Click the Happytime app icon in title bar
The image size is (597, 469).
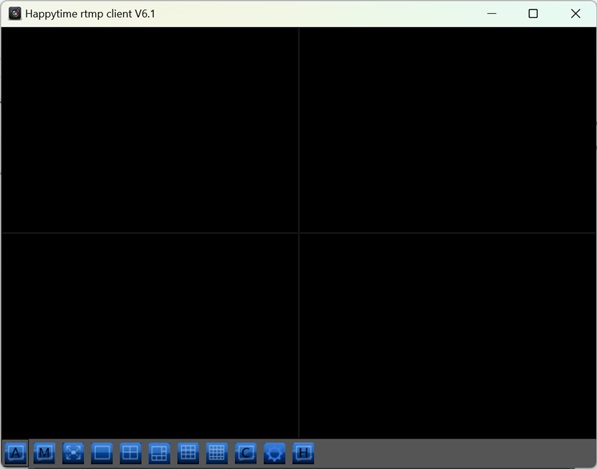click(15, 14)
